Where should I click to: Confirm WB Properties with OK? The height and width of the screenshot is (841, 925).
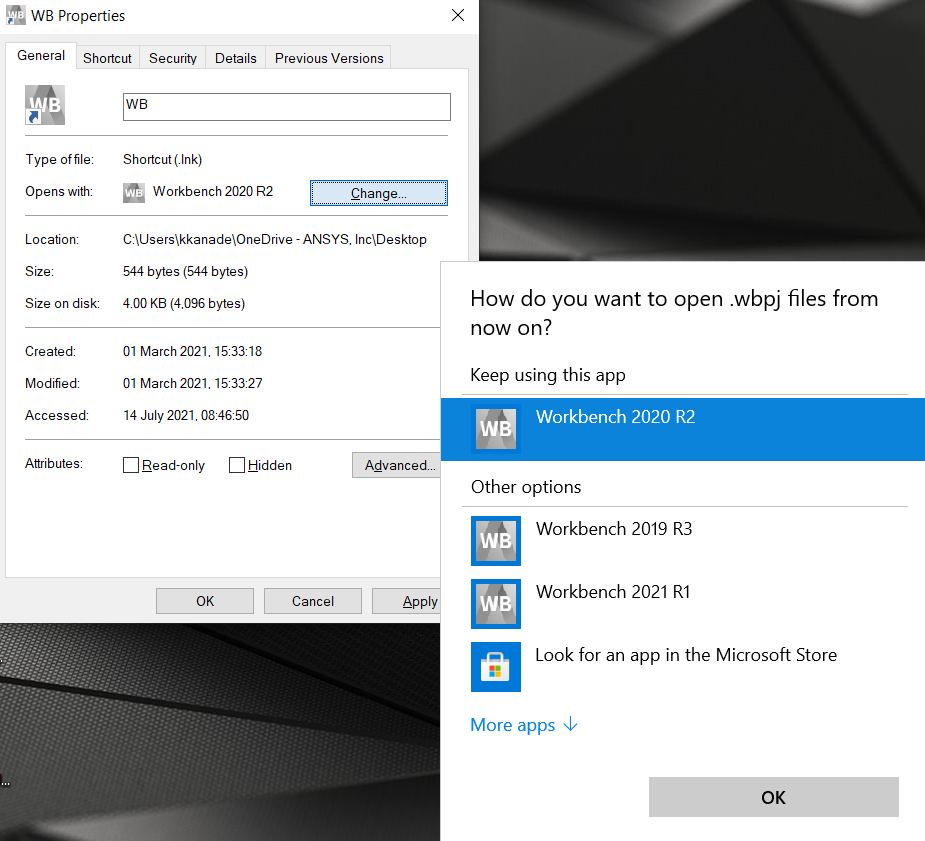(x=205, y=601)
